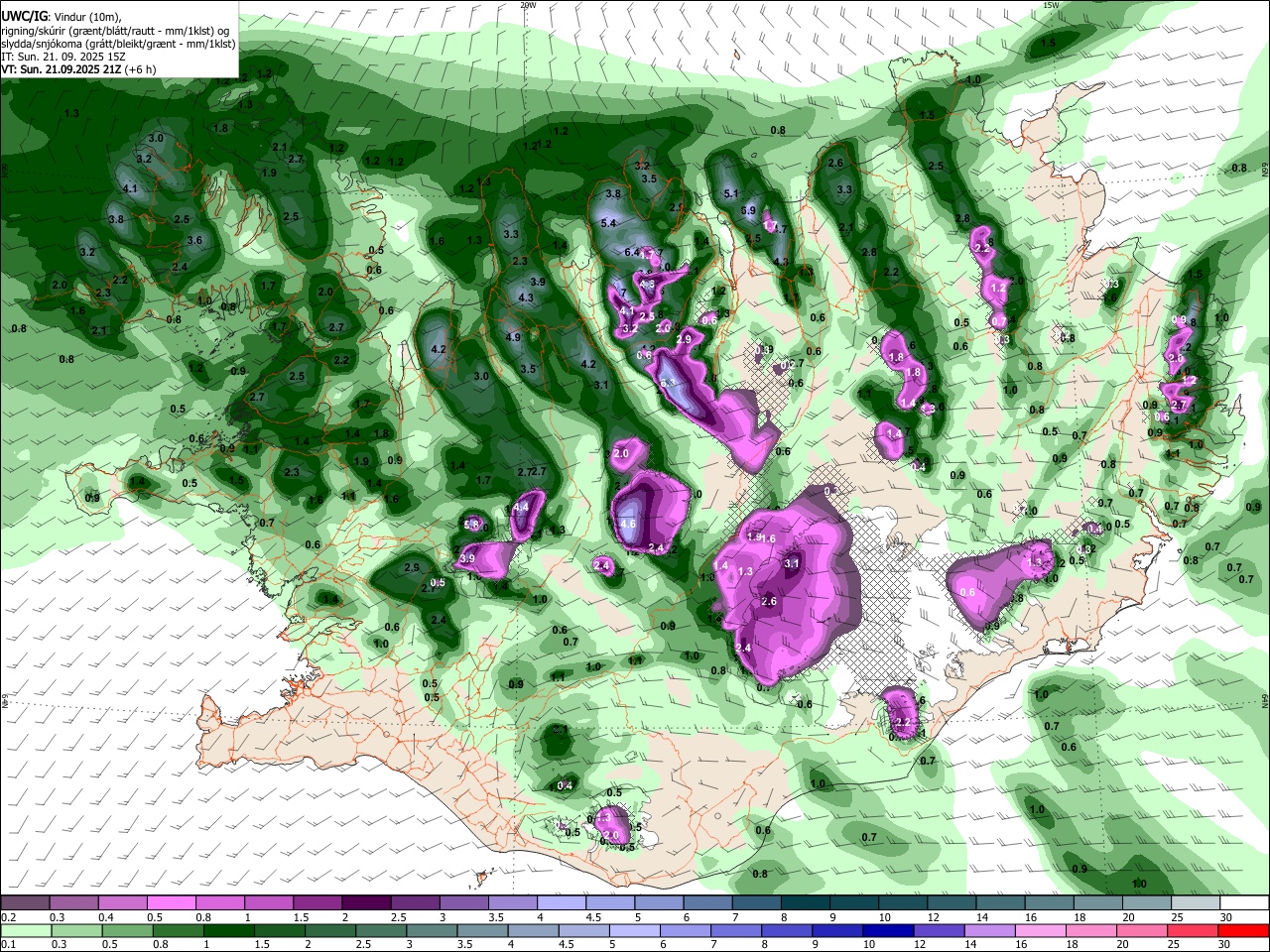Viewport: 1270px width, 952px height.
Task: Click the '0.2' label of the snow scale
Action: coord(8,917)
